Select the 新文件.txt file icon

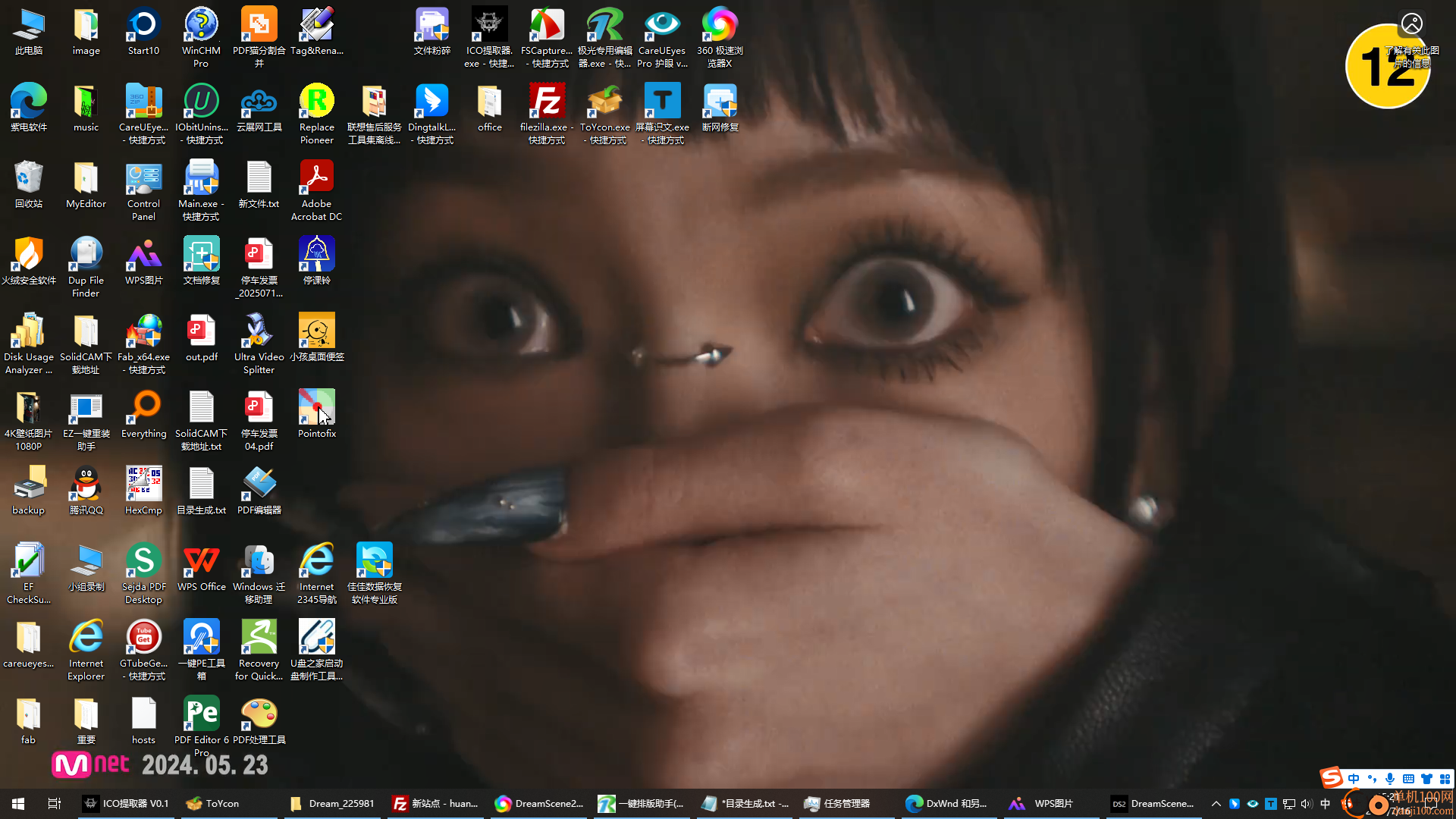pyautogui.click(x=259, y=184)
